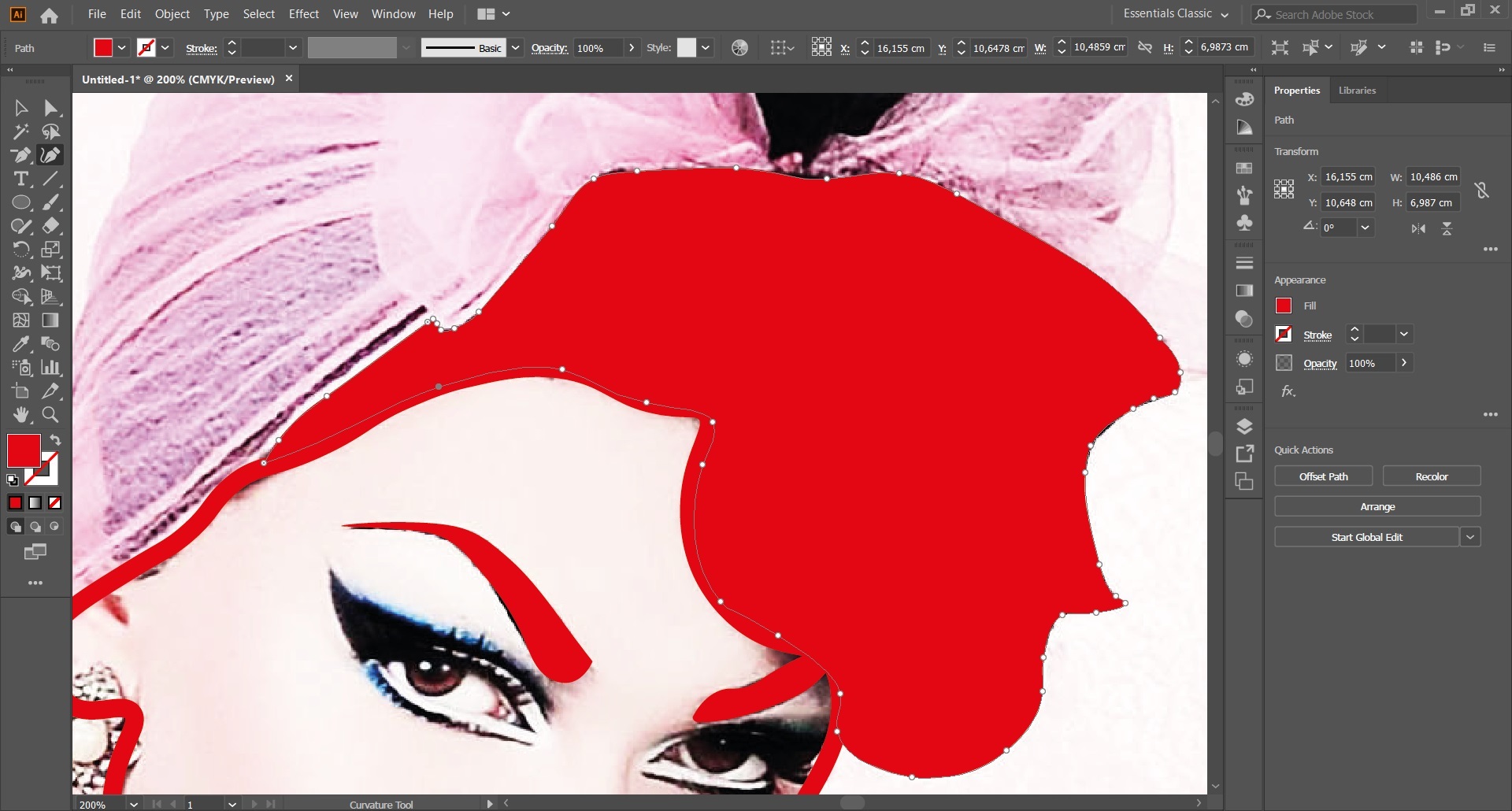The height and width of the screenshot is (811, 1512).
Task: Swap fill and stroke colors
Action: tap(55, 440)
